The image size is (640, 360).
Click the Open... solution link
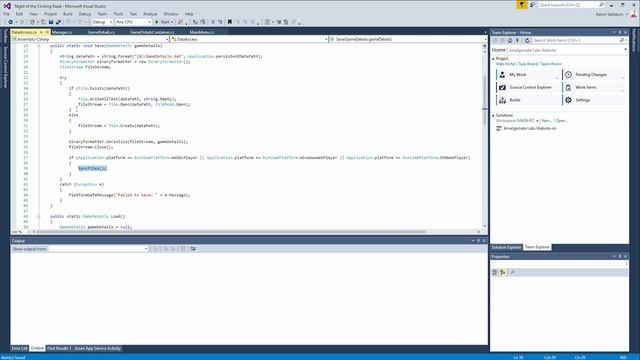point(562,121)
